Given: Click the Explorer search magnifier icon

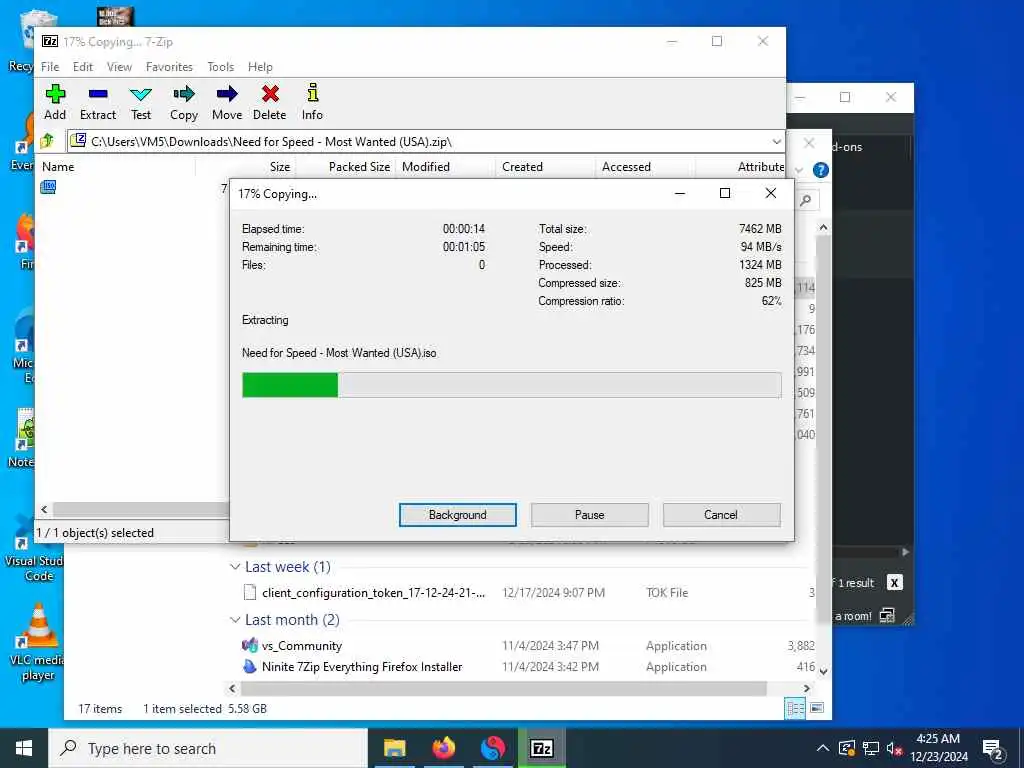Looking at the screenshot, I should 806,200.
